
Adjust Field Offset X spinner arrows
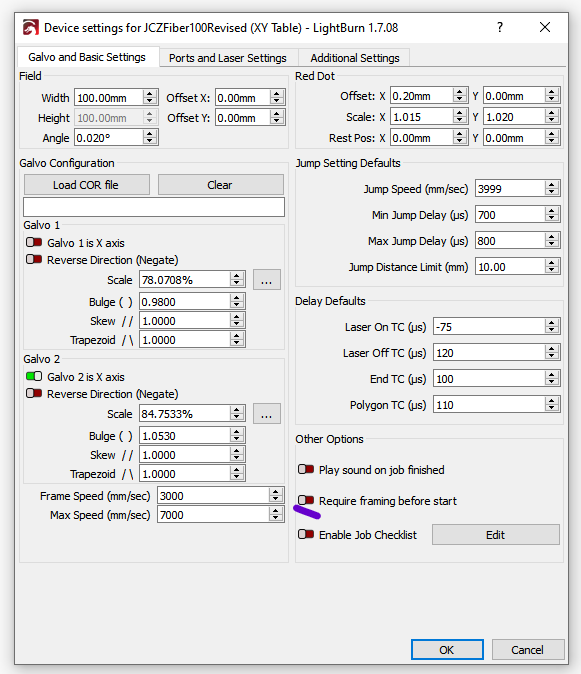click(x=277, y=98)
